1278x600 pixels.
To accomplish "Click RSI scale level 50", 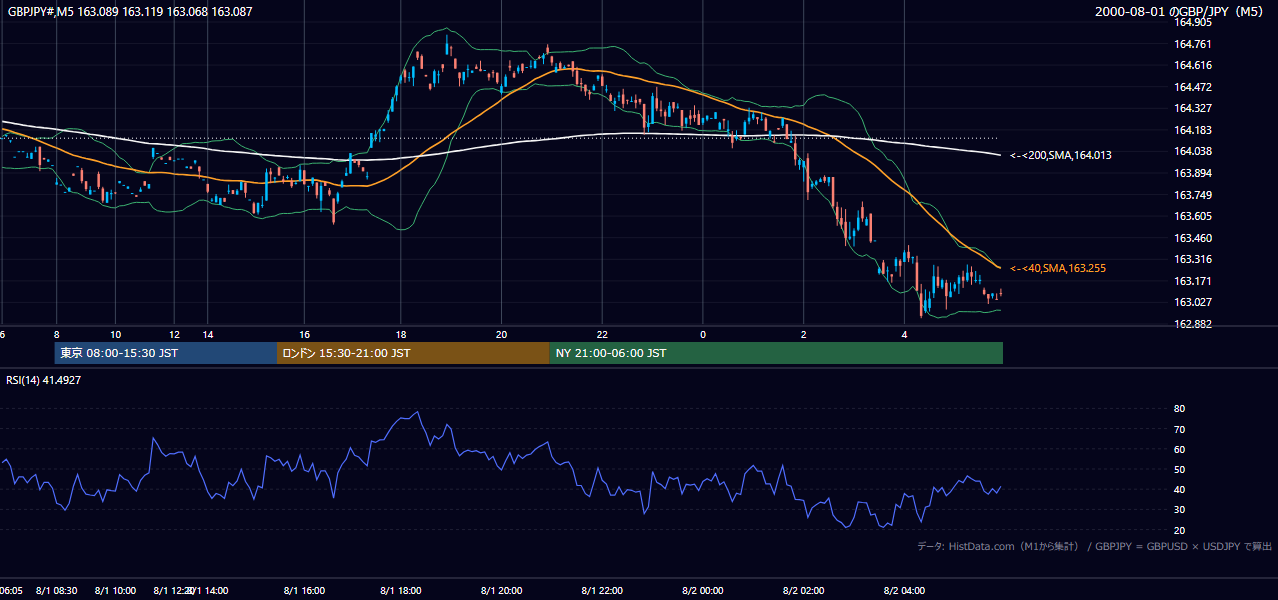I will pyautogui.click(x=1180, y=469).
